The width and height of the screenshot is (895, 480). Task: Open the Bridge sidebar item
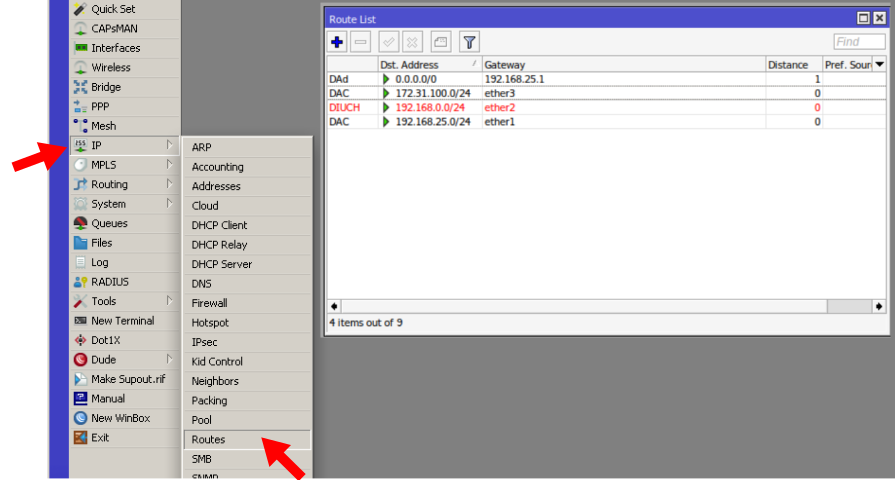(106, 87)
